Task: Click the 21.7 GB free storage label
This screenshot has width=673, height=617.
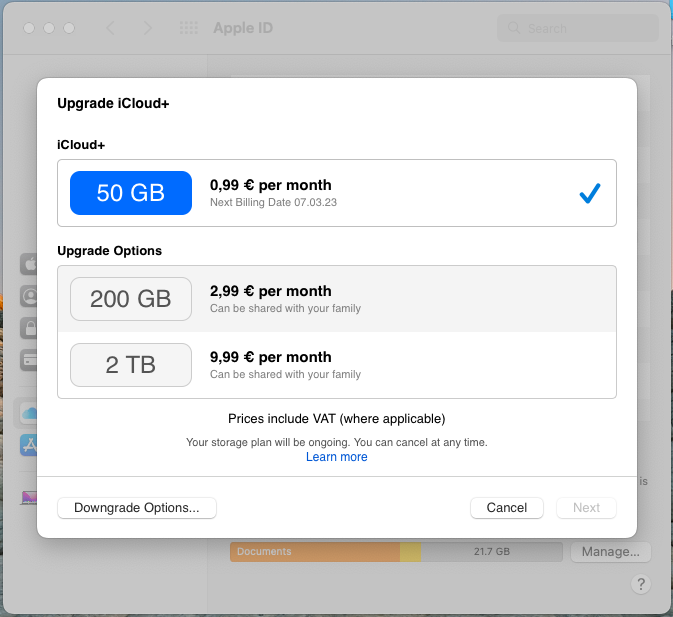Action: coord(492,552)
